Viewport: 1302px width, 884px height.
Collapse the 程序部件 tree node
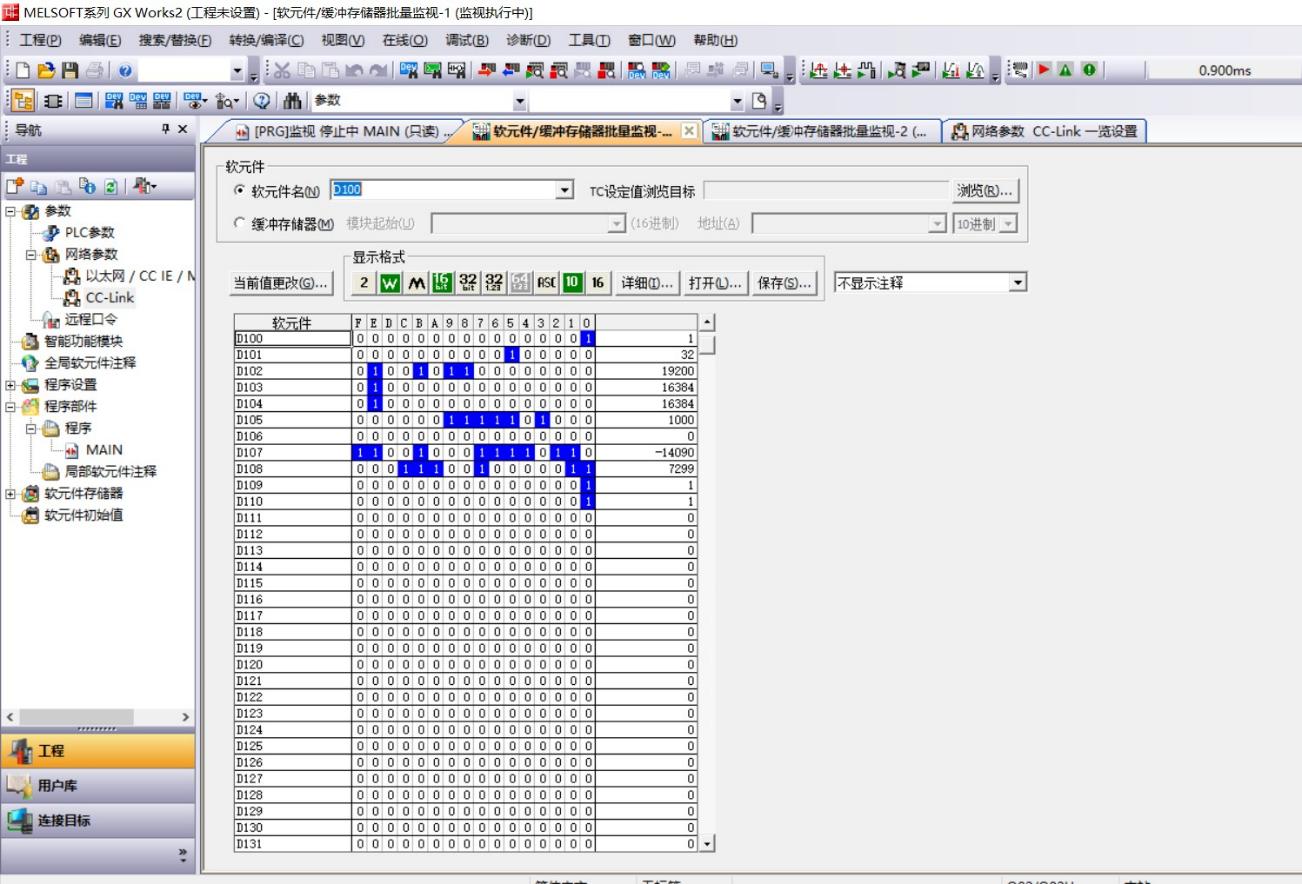click(x=10, y=406)
